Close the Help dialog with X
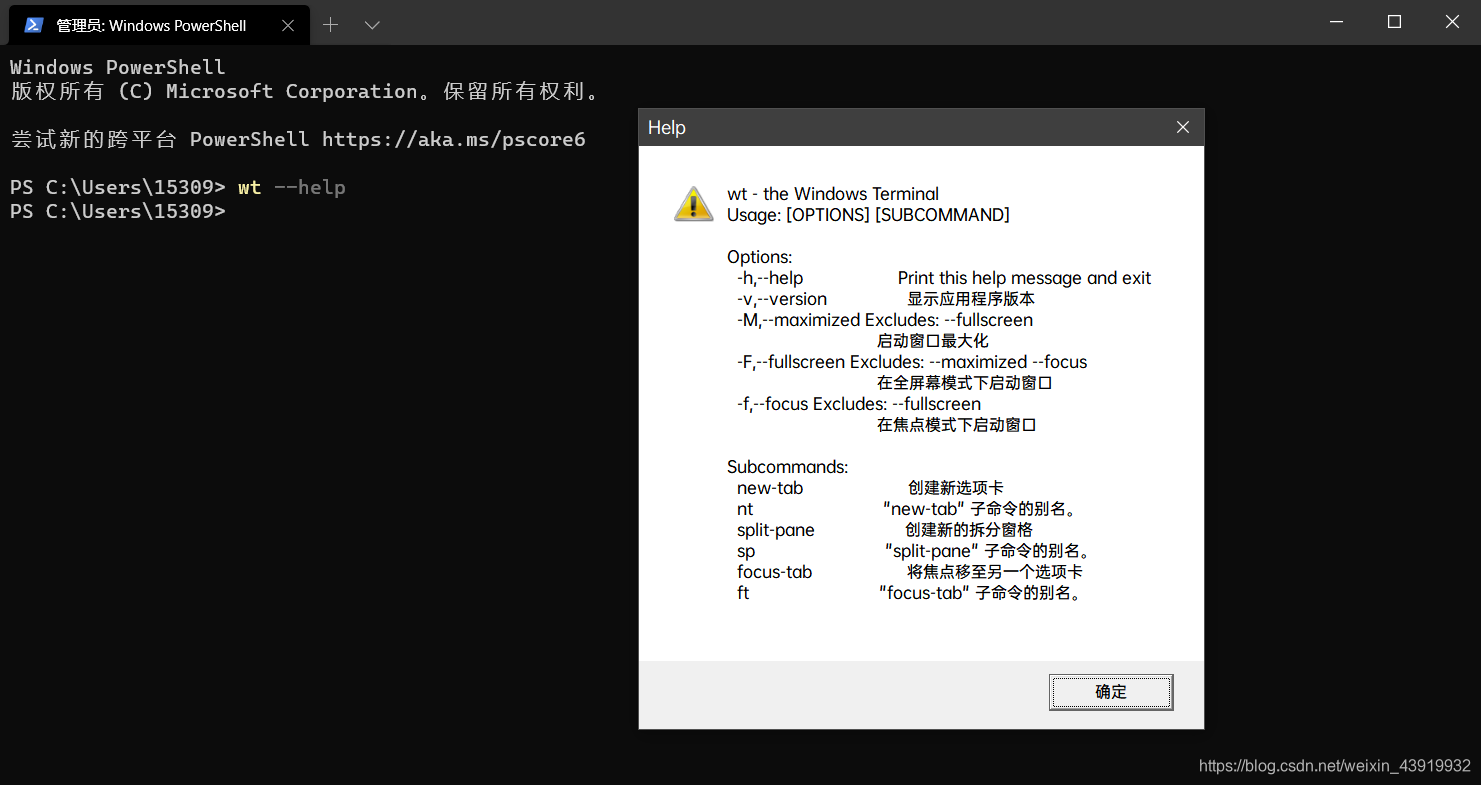The image size is (1481, 785). click(1183, 128)
